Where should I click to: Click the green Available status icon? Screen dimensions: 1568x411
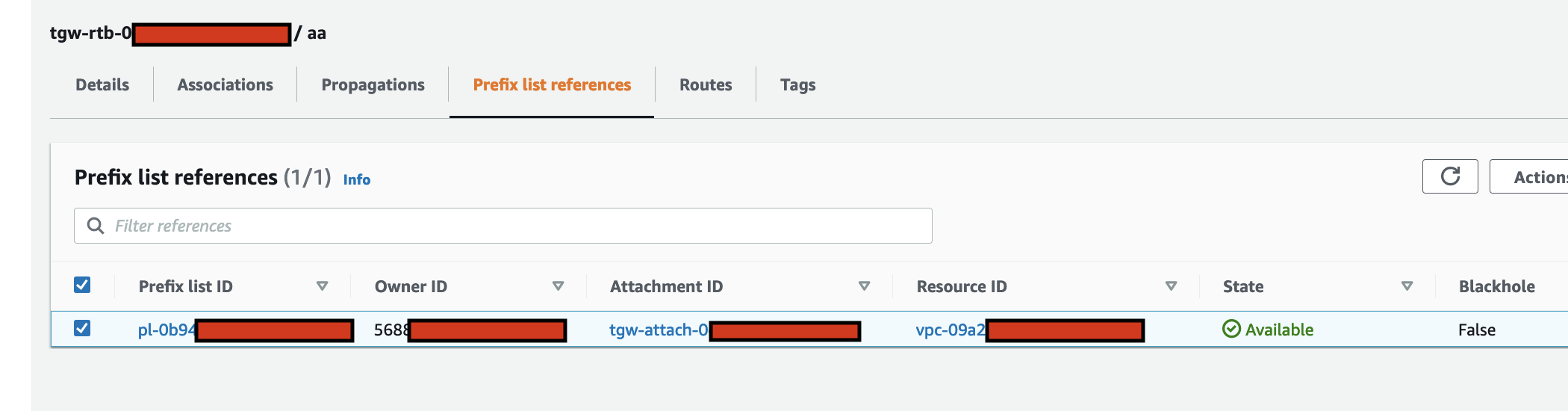pyautogui.click(x=1231, y=329)
